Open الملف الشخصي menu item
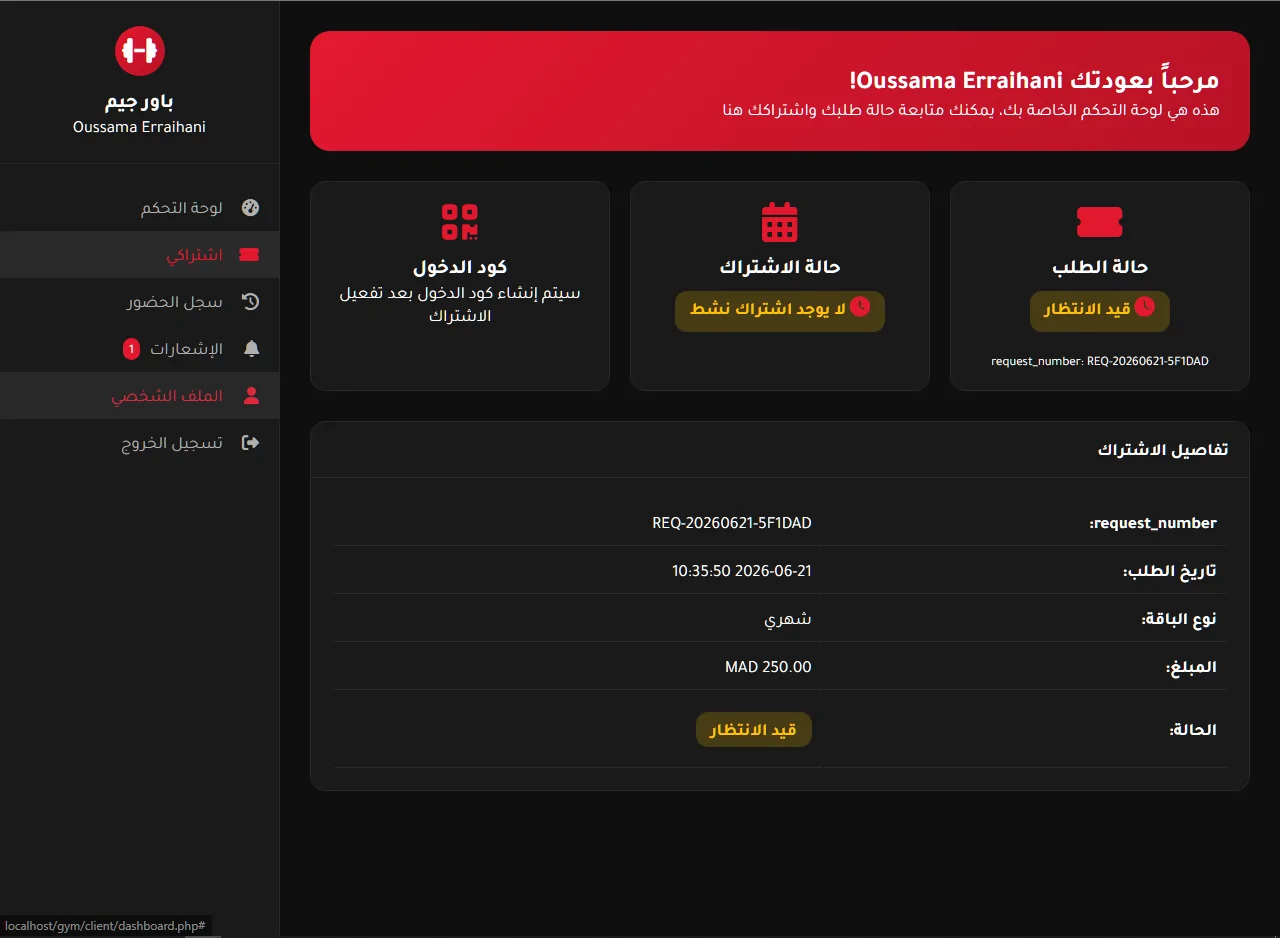The width and height of the screenshot is (1280, 938). pyautogui.click(x=140, y=395)
